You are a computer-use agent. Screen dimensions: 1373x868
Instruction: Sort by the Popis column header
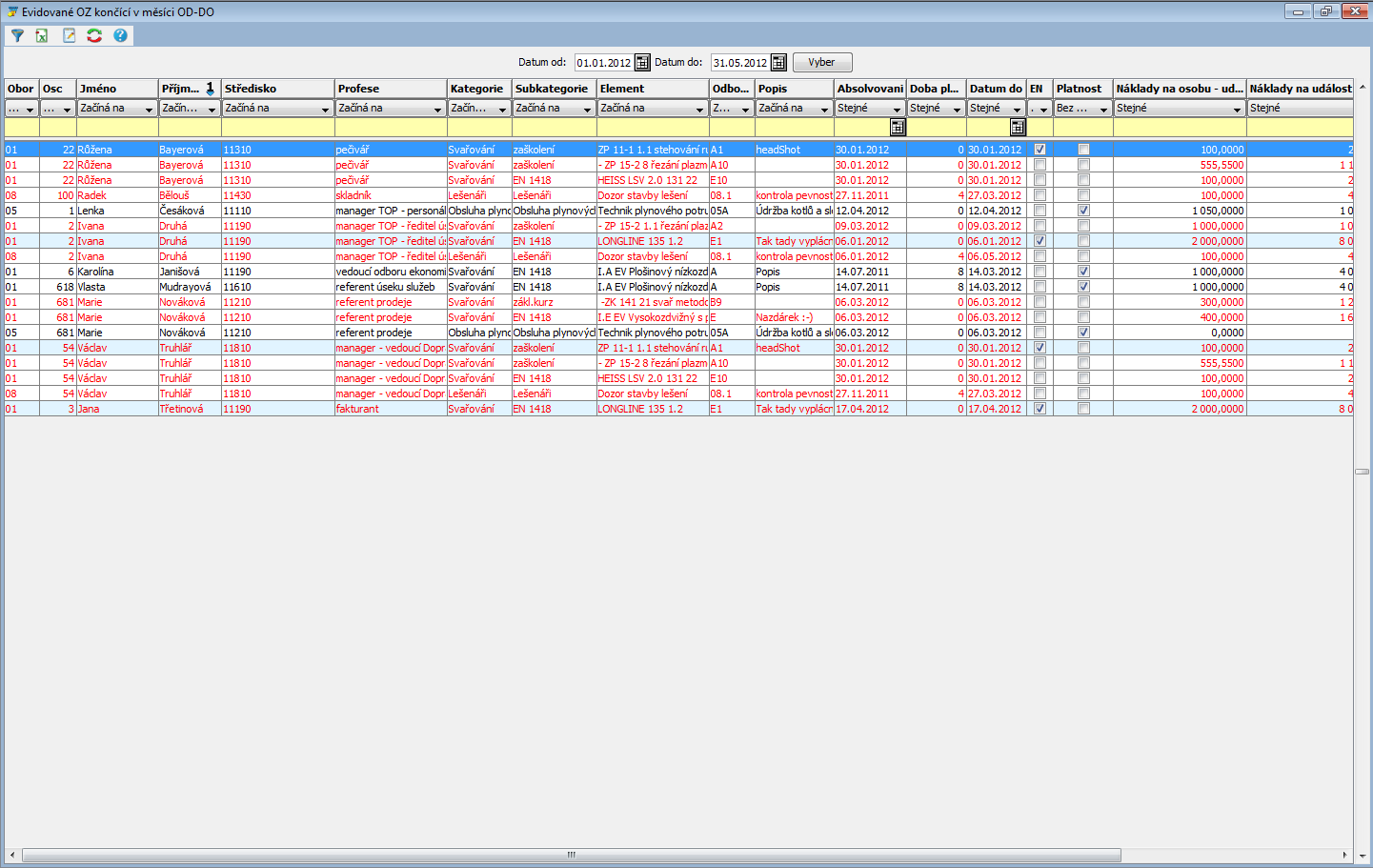[795, 89]
